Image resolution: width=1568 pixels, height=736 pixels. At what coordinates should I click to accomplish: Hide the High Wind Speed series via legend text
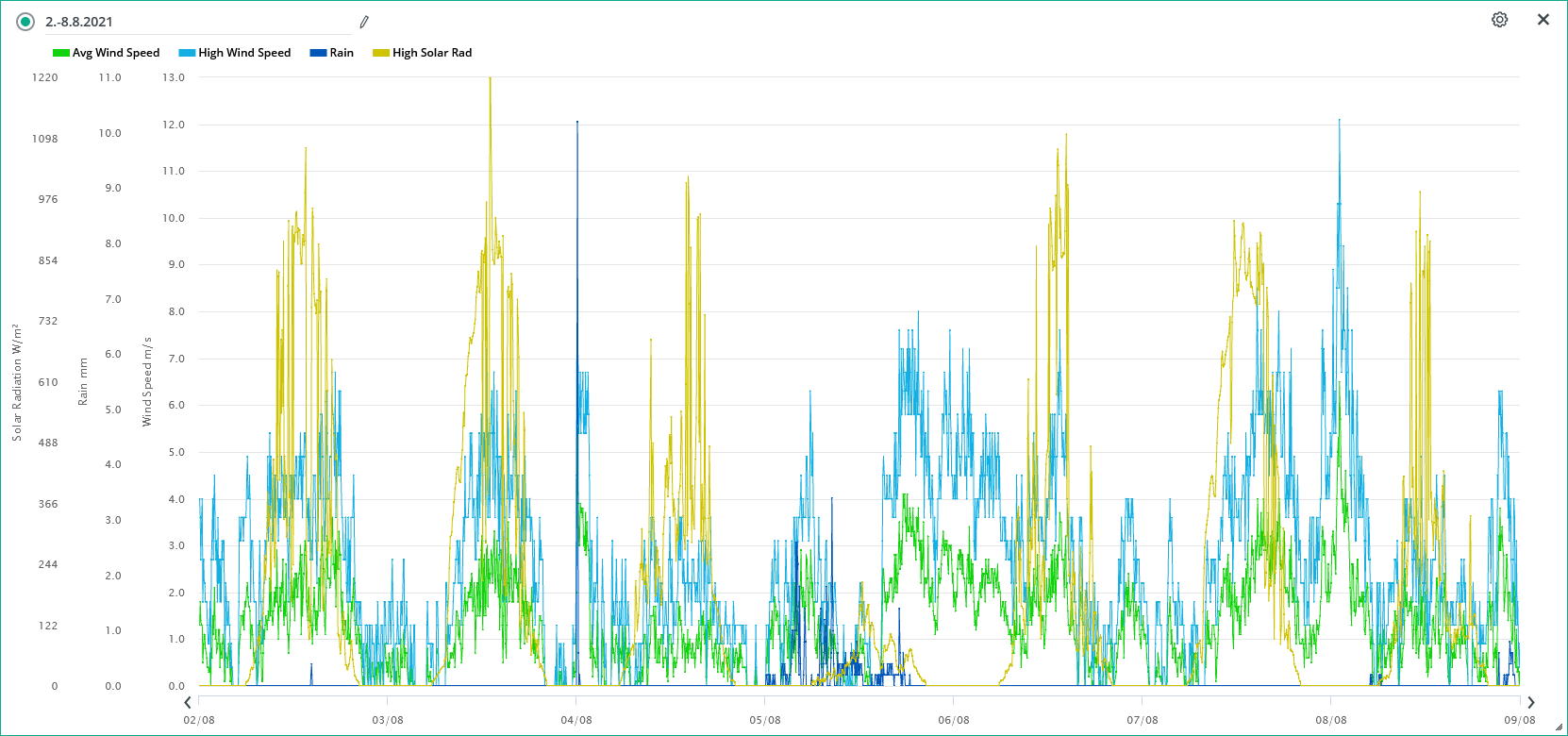pyautogui.click(x=244, y=53)
